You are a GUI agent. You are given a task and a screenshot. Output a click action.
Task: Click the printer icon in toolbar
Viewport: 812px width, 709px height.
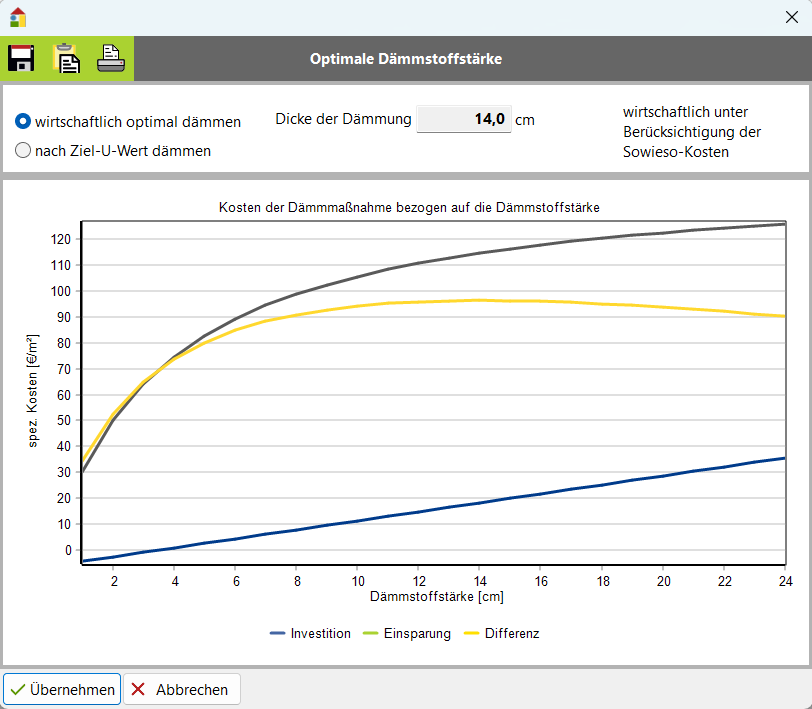pyautogui.click(x=111, y=59)
